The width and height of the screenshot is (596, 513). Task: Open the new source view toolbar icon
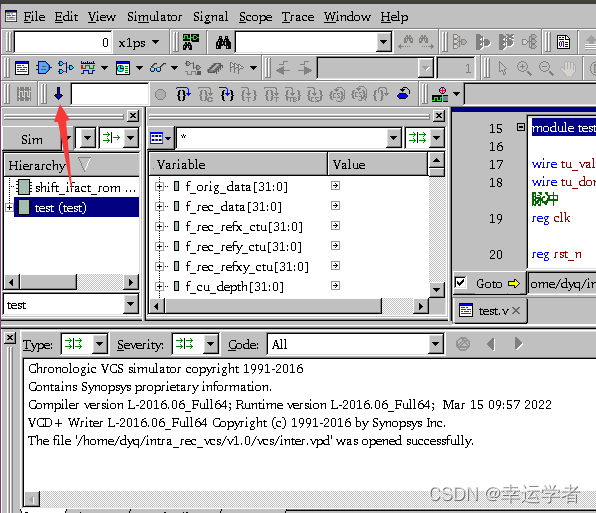(22, 68)
